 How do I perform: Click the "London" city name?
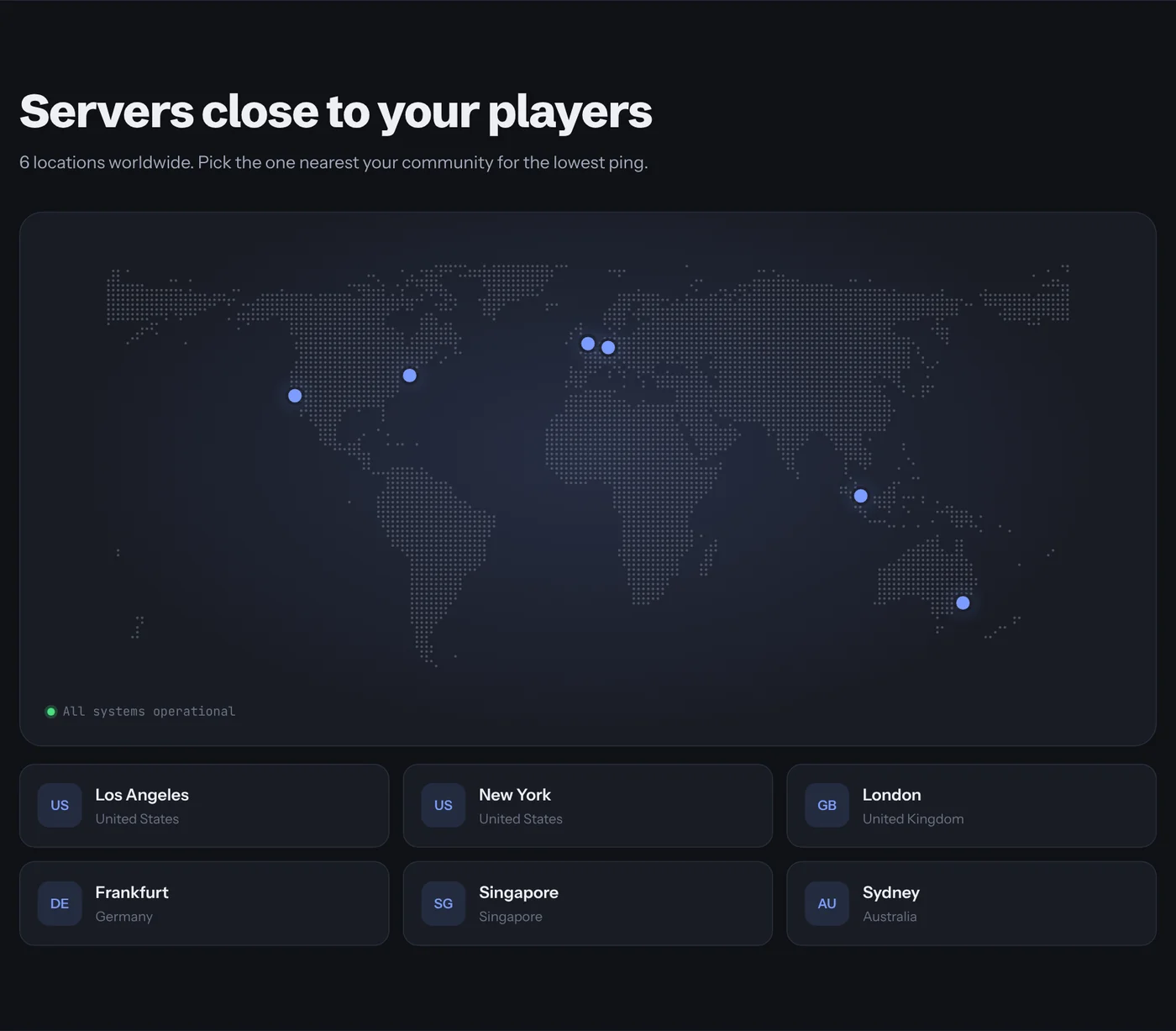pyautogui.click(x=892, y=795)
